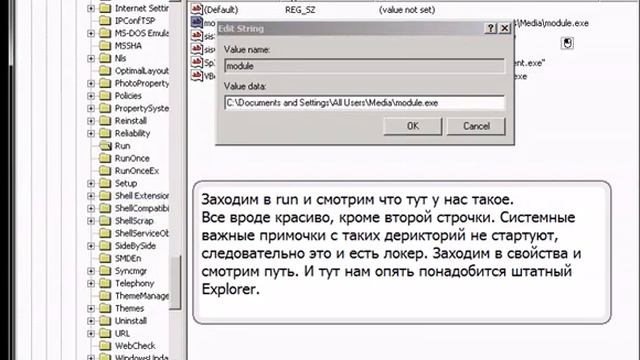Expand the MS-DOS Emulation key
This screenshot has width=640, height=360.
91,33
